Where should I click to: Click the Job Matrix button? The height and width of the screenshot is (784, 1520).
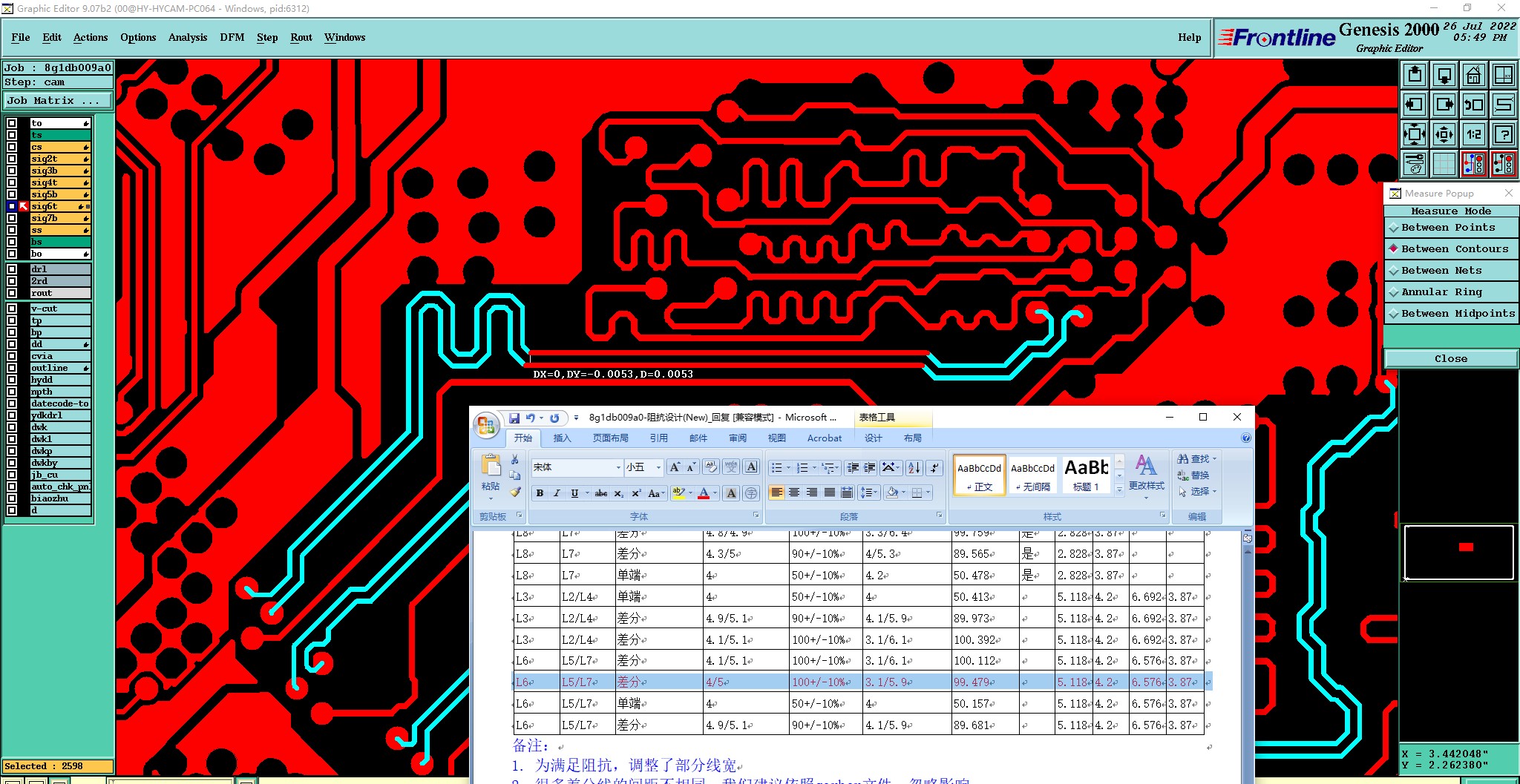click(x=58, y=101)
